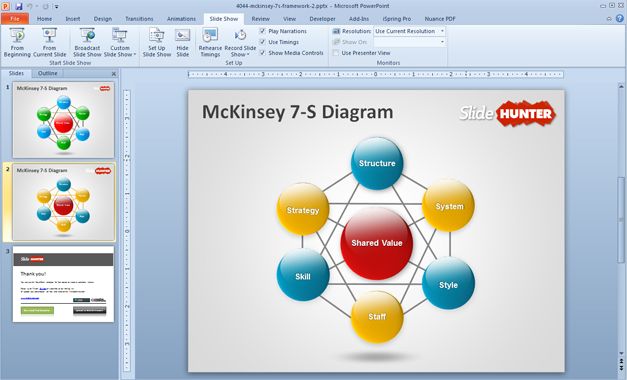Click the Undo icon in quick access toolbar

tap(30, 6)
